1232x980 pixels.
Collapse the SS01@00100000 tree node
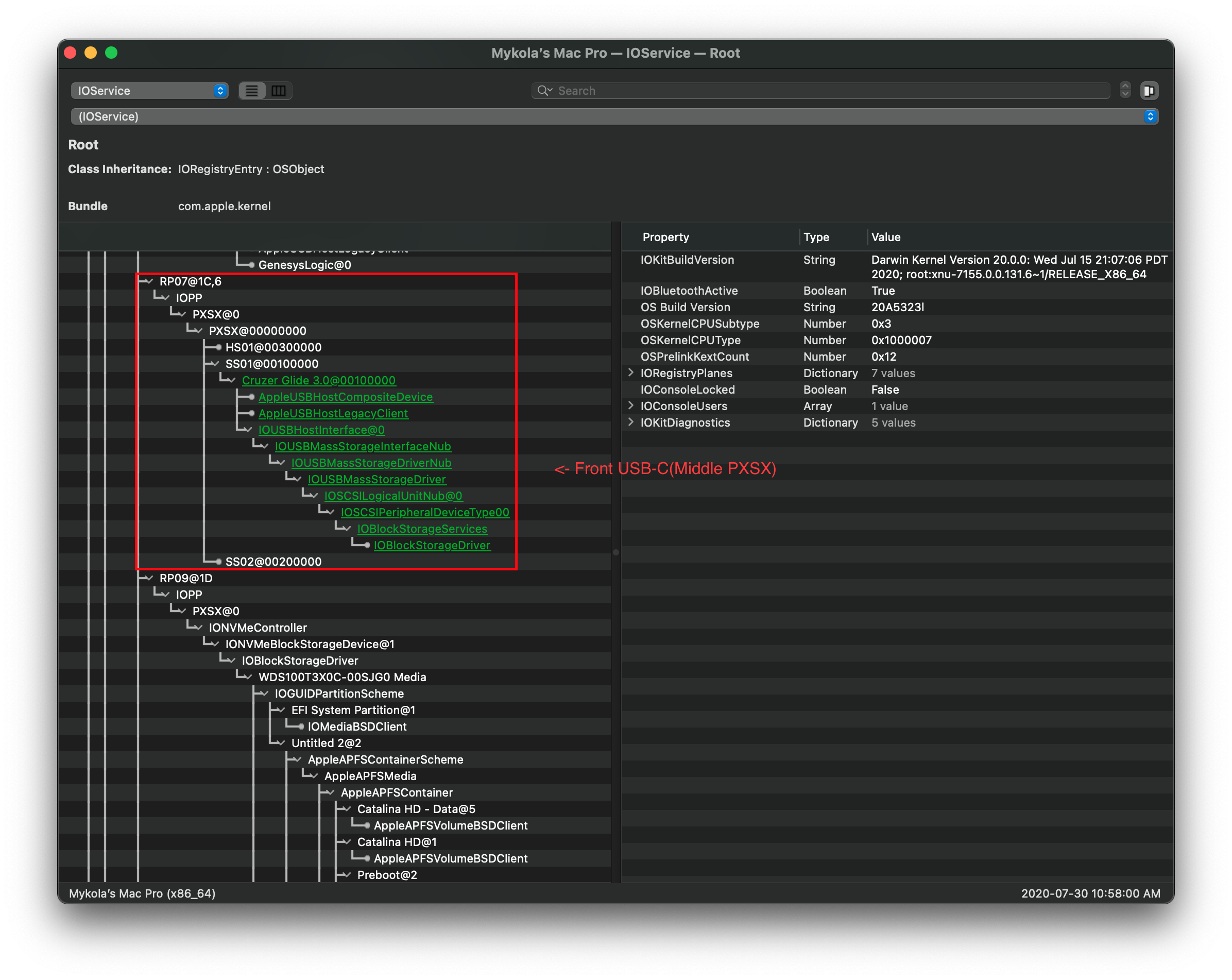coord(215,363)
